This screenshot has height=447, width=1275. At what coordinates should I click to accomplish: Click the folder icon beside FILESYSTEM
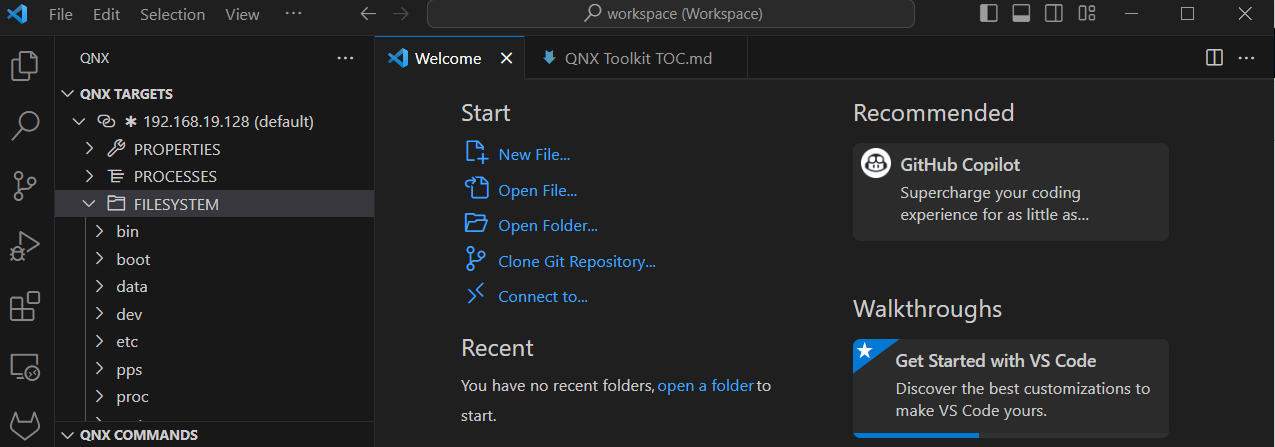coord(116,204)
